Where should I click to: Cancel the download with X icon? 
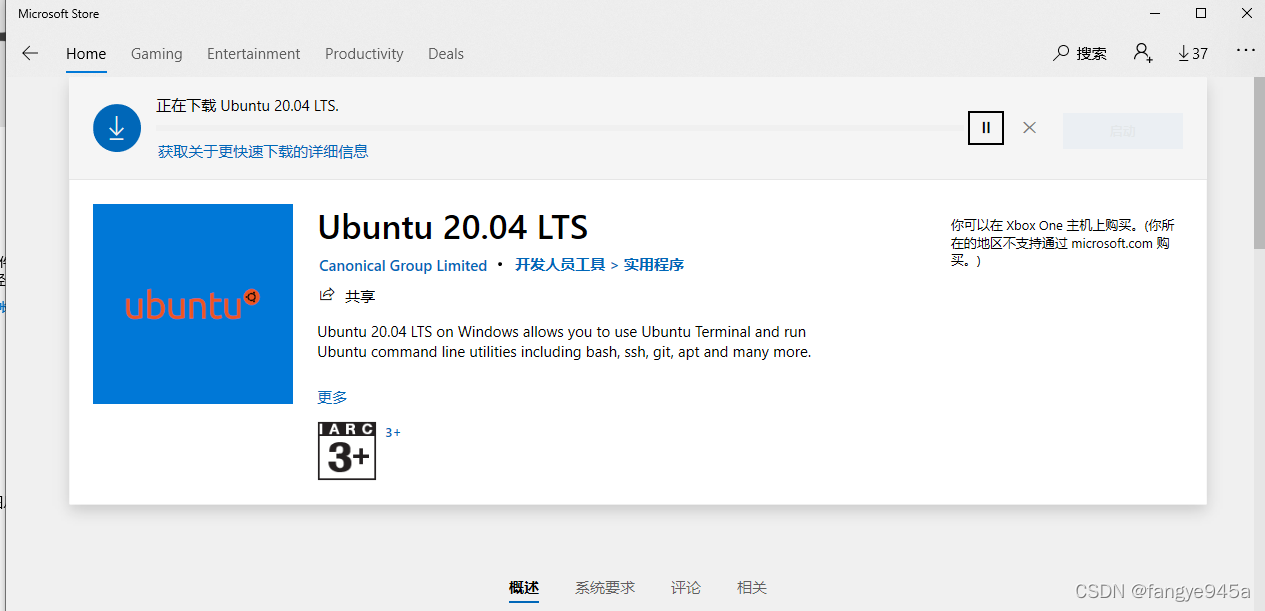tap(1029, 128)
